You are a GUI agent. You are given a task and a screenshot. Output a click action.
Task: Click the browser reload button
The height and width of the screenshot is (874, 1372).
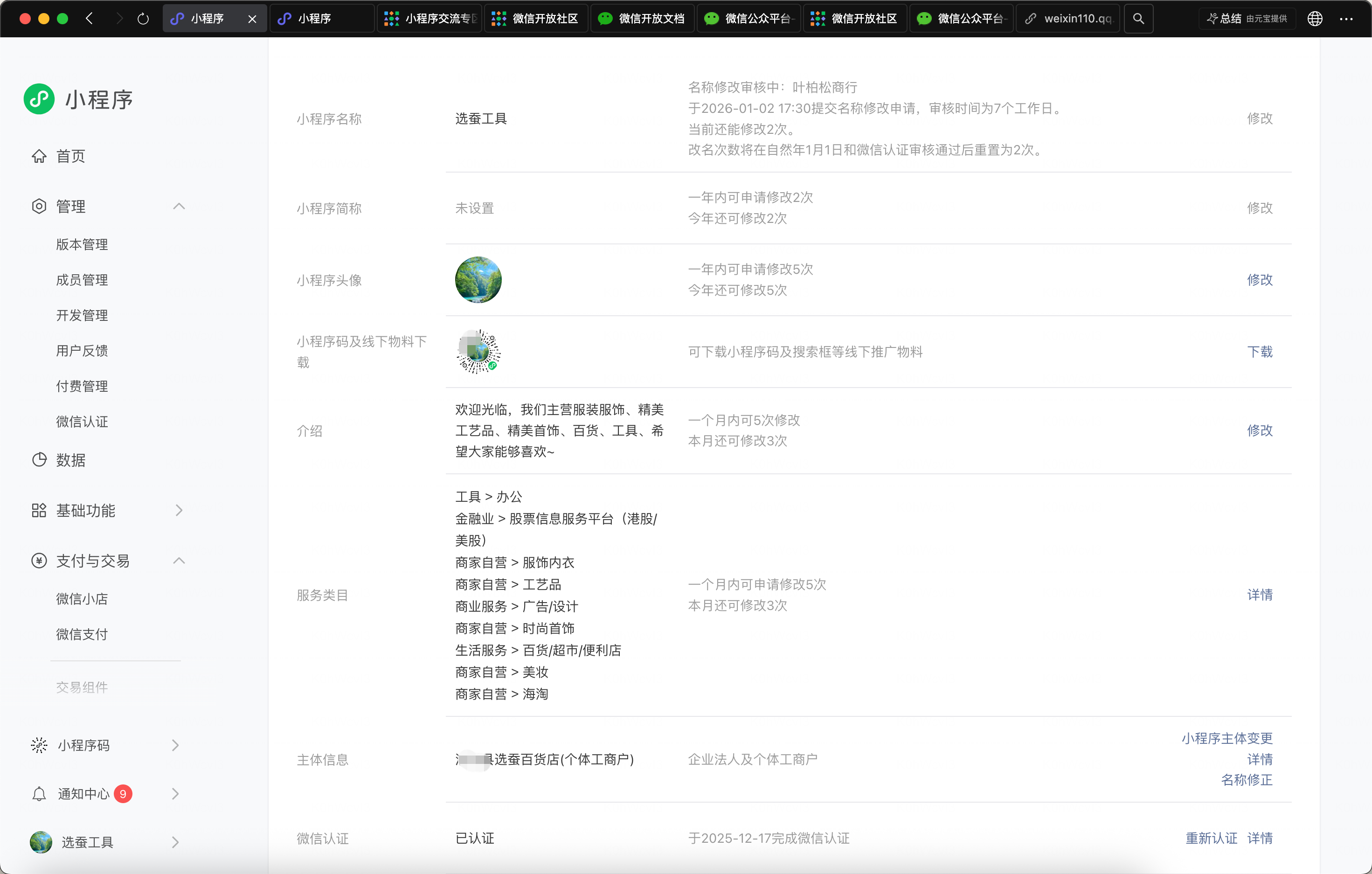tap(143, 19)
